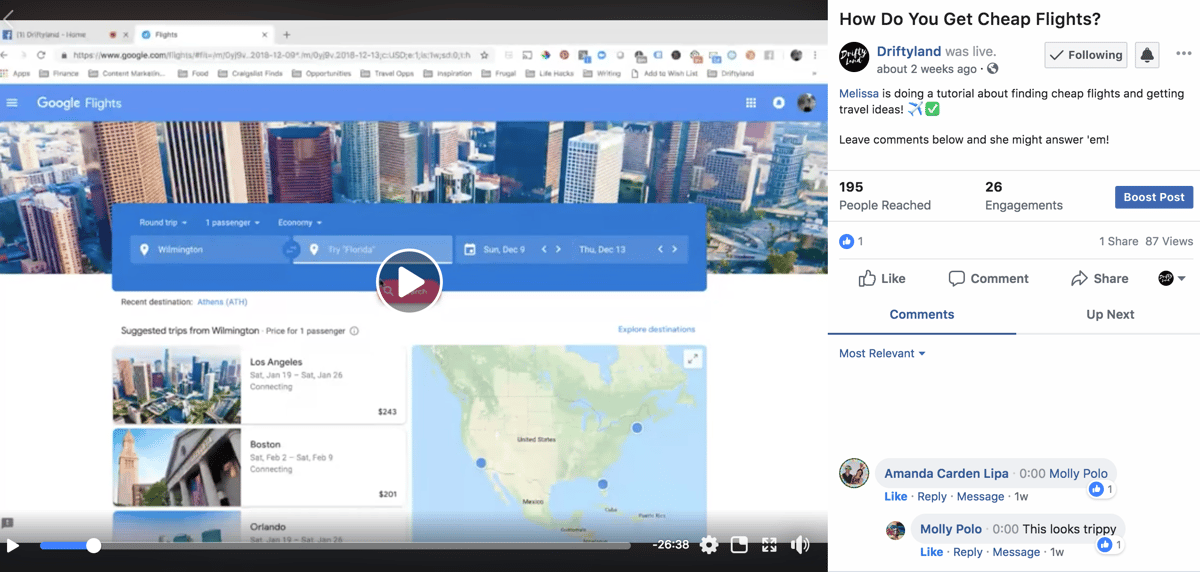Open the tagged Molly Polo link in Amanda's comment
This screenshot has height=572, width=1200.
pyautogui.click(x=1079, y=474)
